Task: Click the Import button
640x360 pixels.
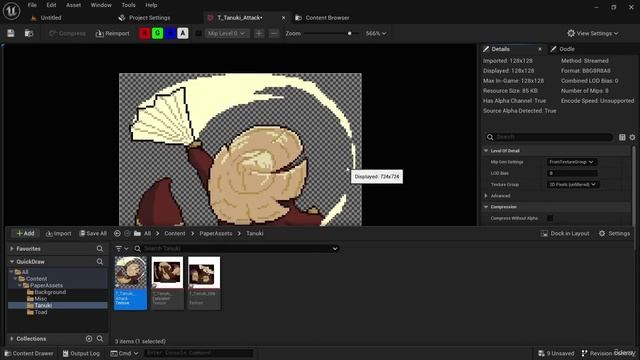Action: point(58,233)
